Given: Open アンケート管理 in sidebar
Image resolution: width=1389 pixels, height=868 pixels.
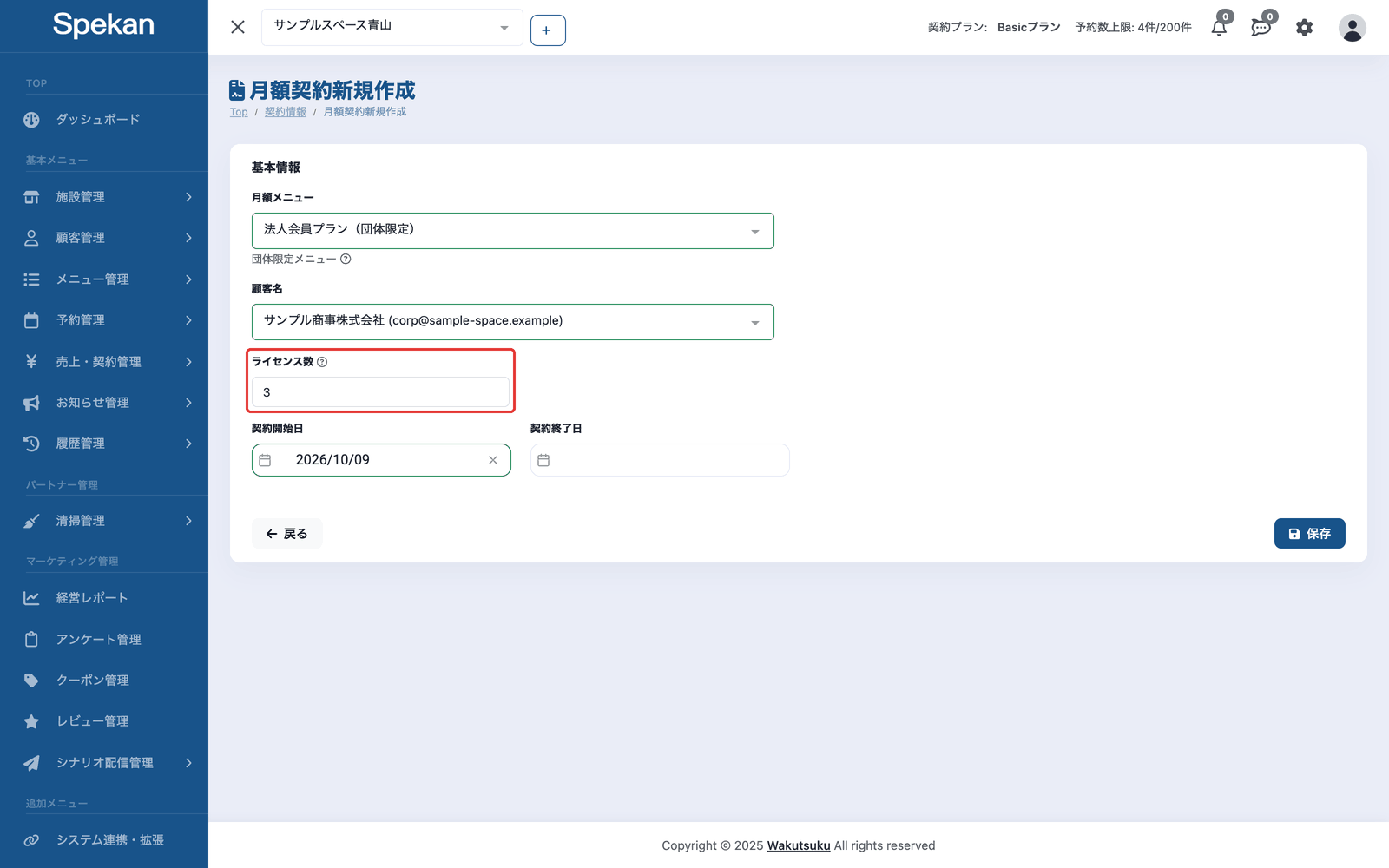Looking at the screenshot, I should 104,640.
